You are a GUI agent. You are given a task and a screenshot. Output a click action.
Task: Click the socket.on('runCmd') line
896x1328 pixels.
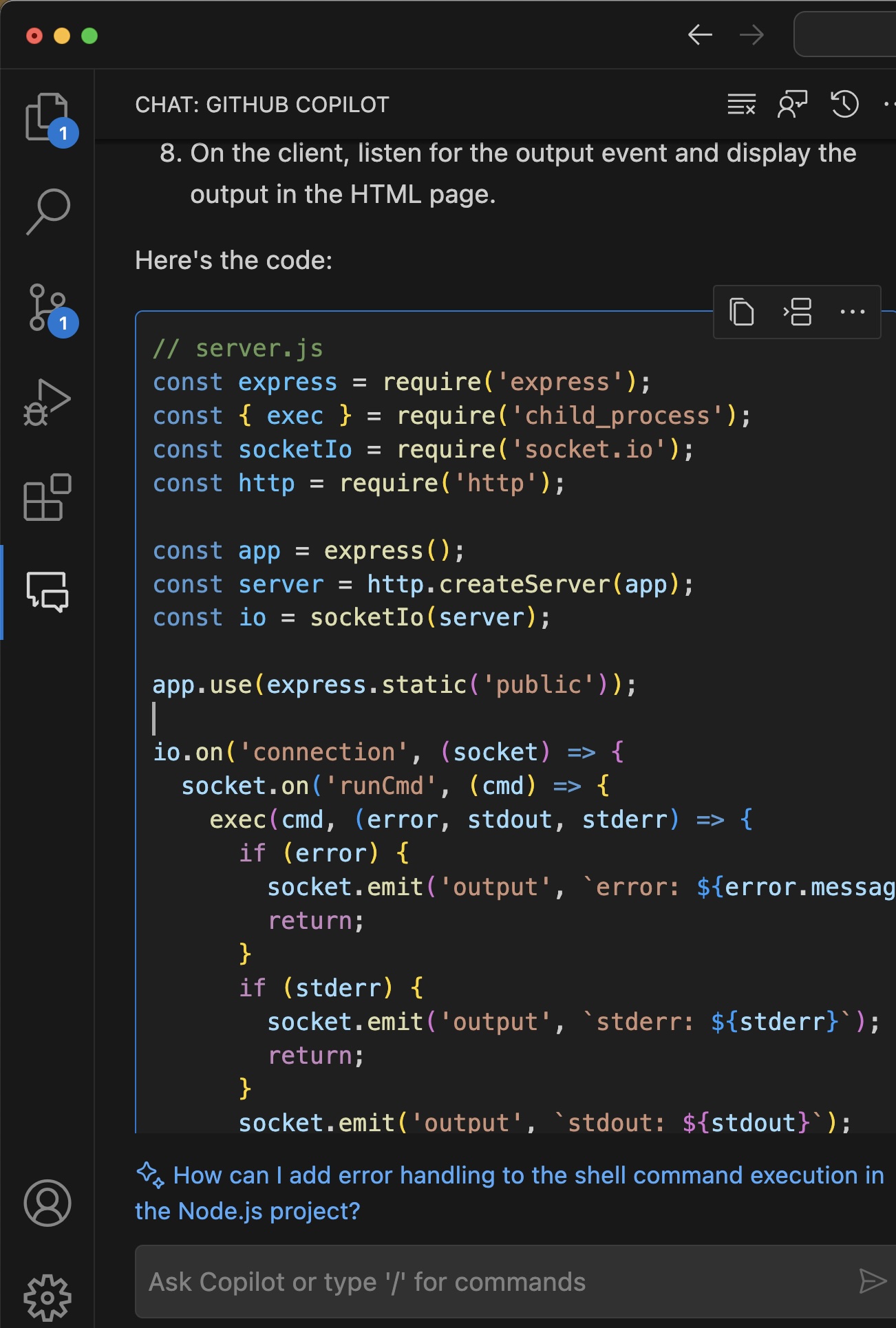pyautogui.click(x=396, y=786)
